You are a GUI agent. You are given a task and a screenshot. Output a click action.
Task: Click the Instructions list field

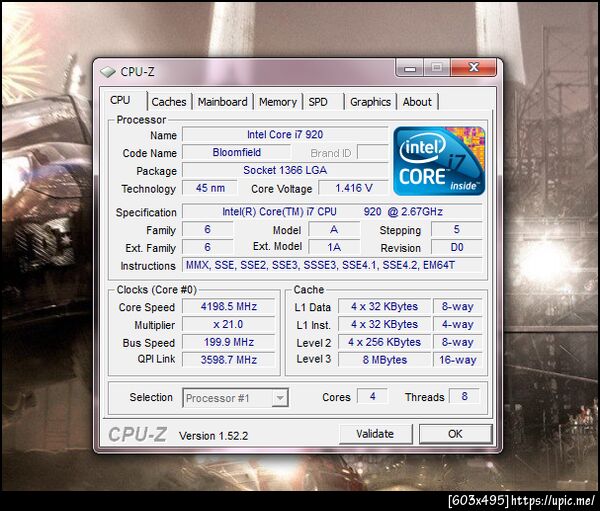[x=332, y=265]
